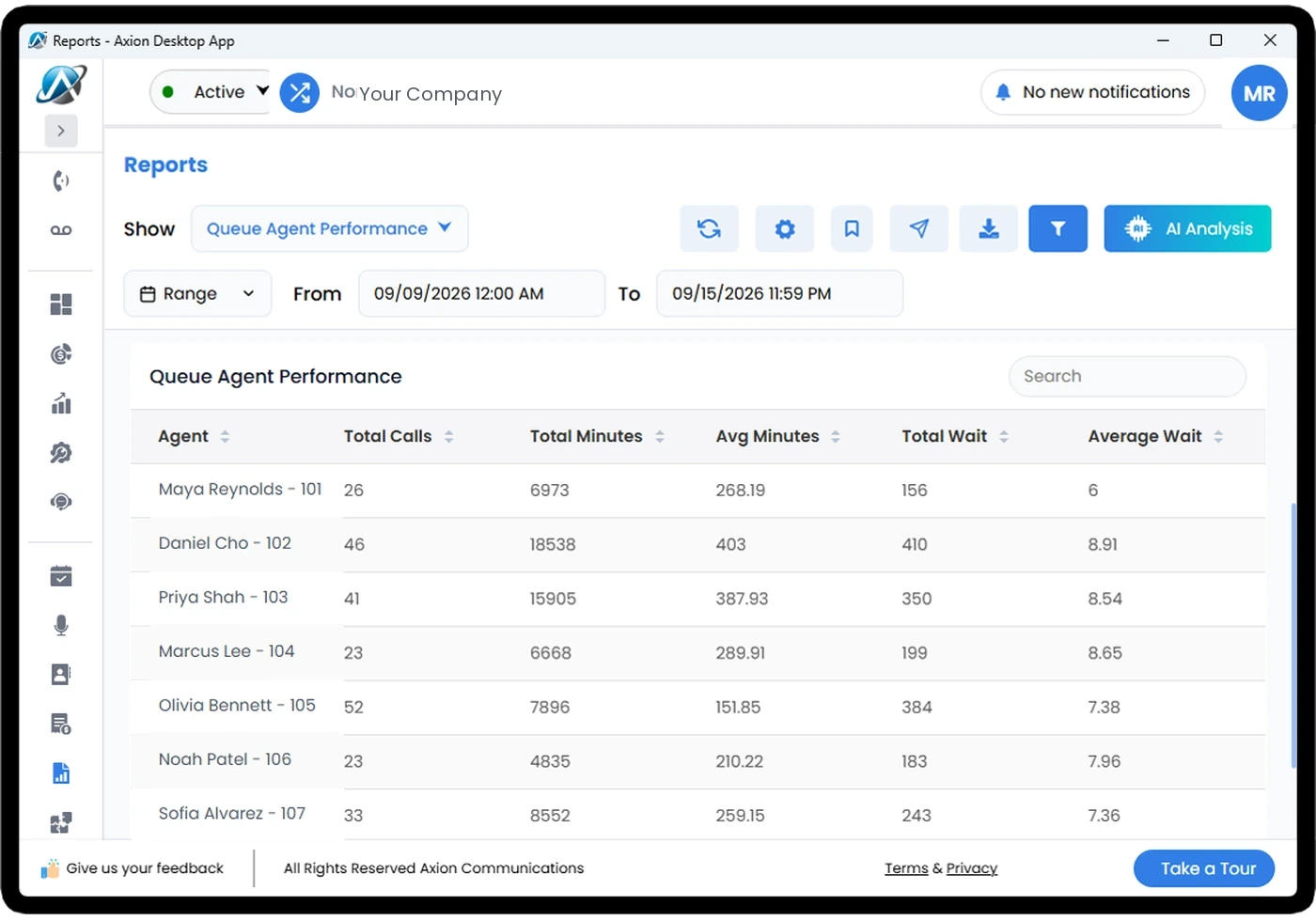Select the Sofia Alvarez - 107 agent
The image size is (1316, 921).
[x=232, y=814]
